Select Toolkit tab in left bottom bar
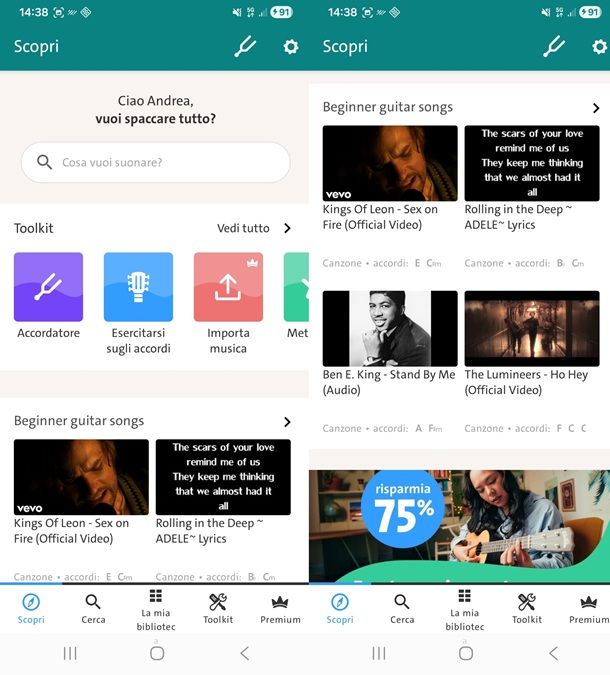The width and height of the screenshot is (610, 675). point(218,609)
